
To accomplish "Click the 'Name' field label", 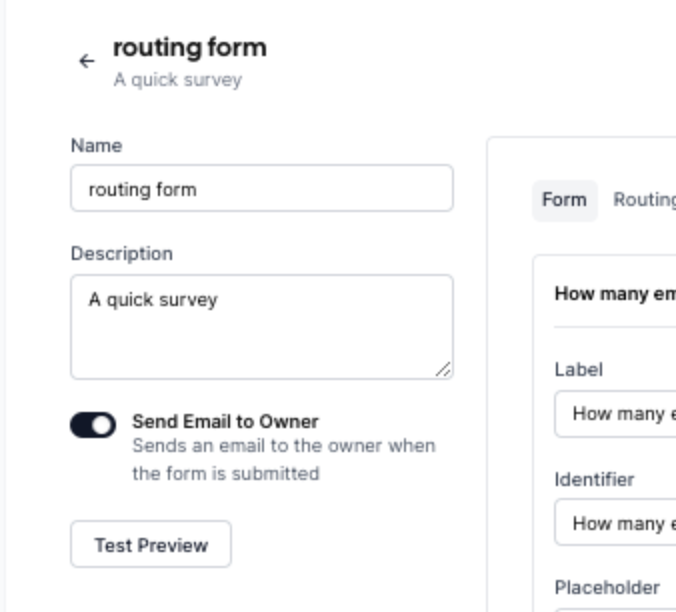I will coord(96,146).
